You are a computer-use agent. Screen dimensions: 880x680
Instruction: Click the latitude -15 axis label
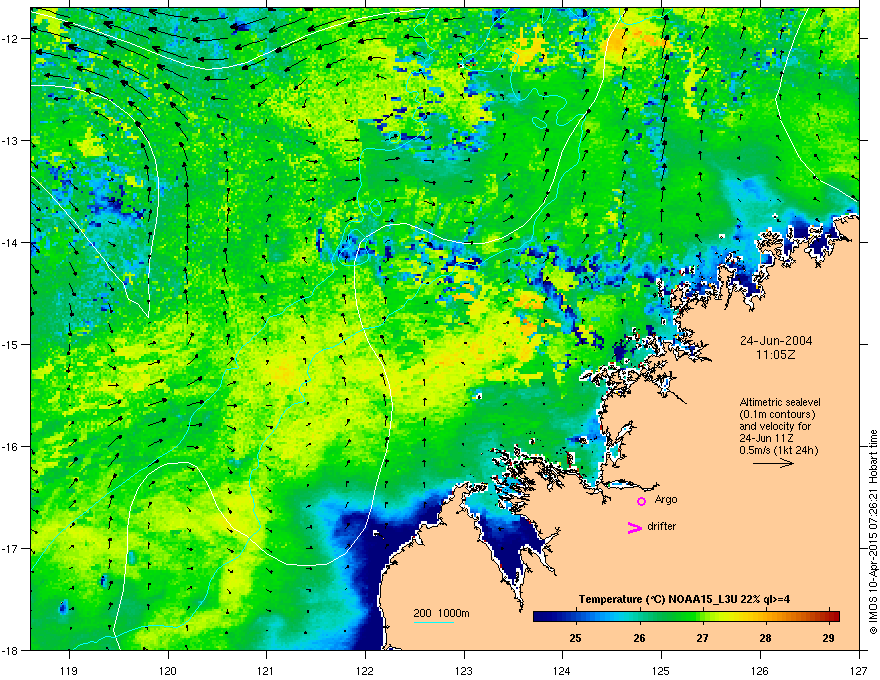(x=11, y=344)
